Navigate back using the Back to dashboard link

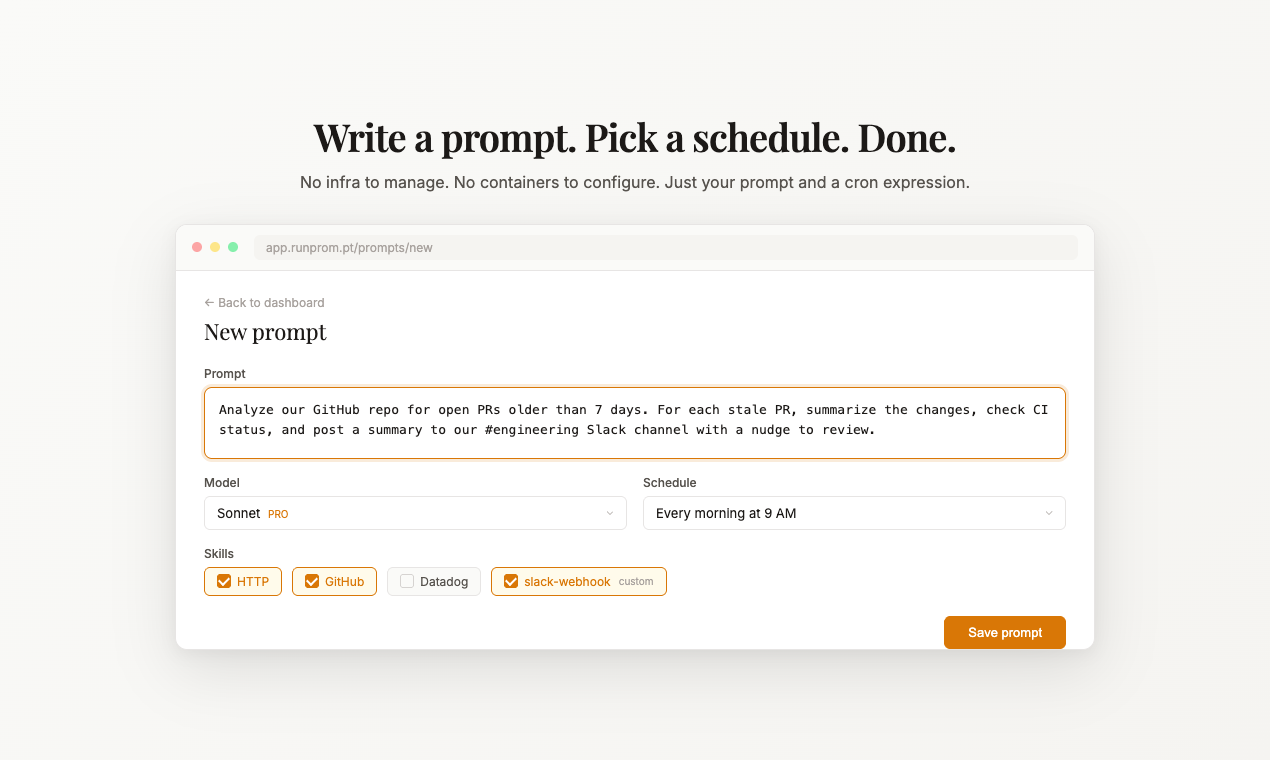click(x=264, y=302)
